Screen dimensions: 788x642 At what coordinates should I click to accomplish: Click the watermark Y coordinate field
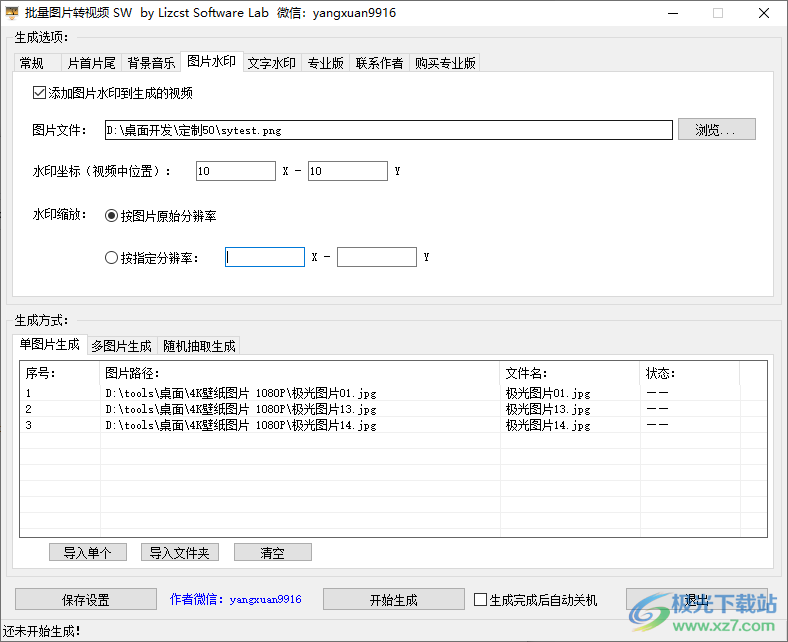click(347, 171)
